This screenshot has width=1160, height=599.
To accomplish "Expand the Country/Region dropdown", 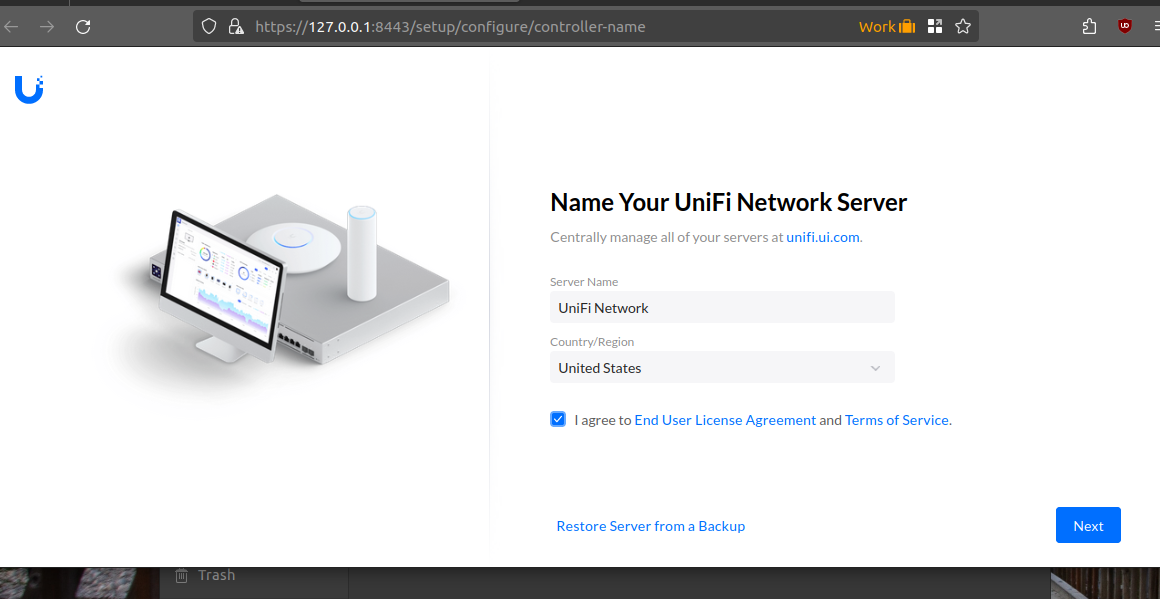I will [721, 368].
